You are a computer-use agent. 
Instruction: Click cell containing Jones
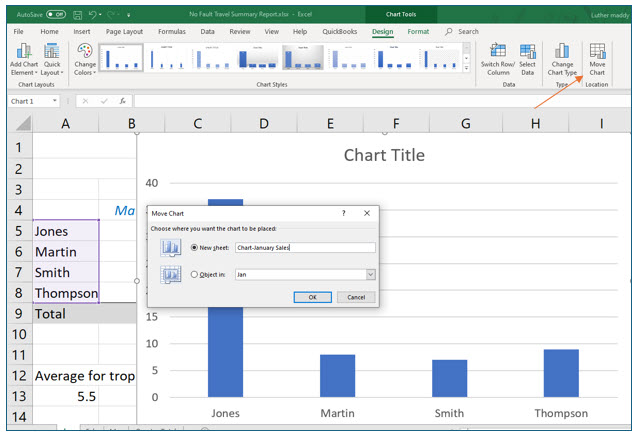click(x=66, y=231)
